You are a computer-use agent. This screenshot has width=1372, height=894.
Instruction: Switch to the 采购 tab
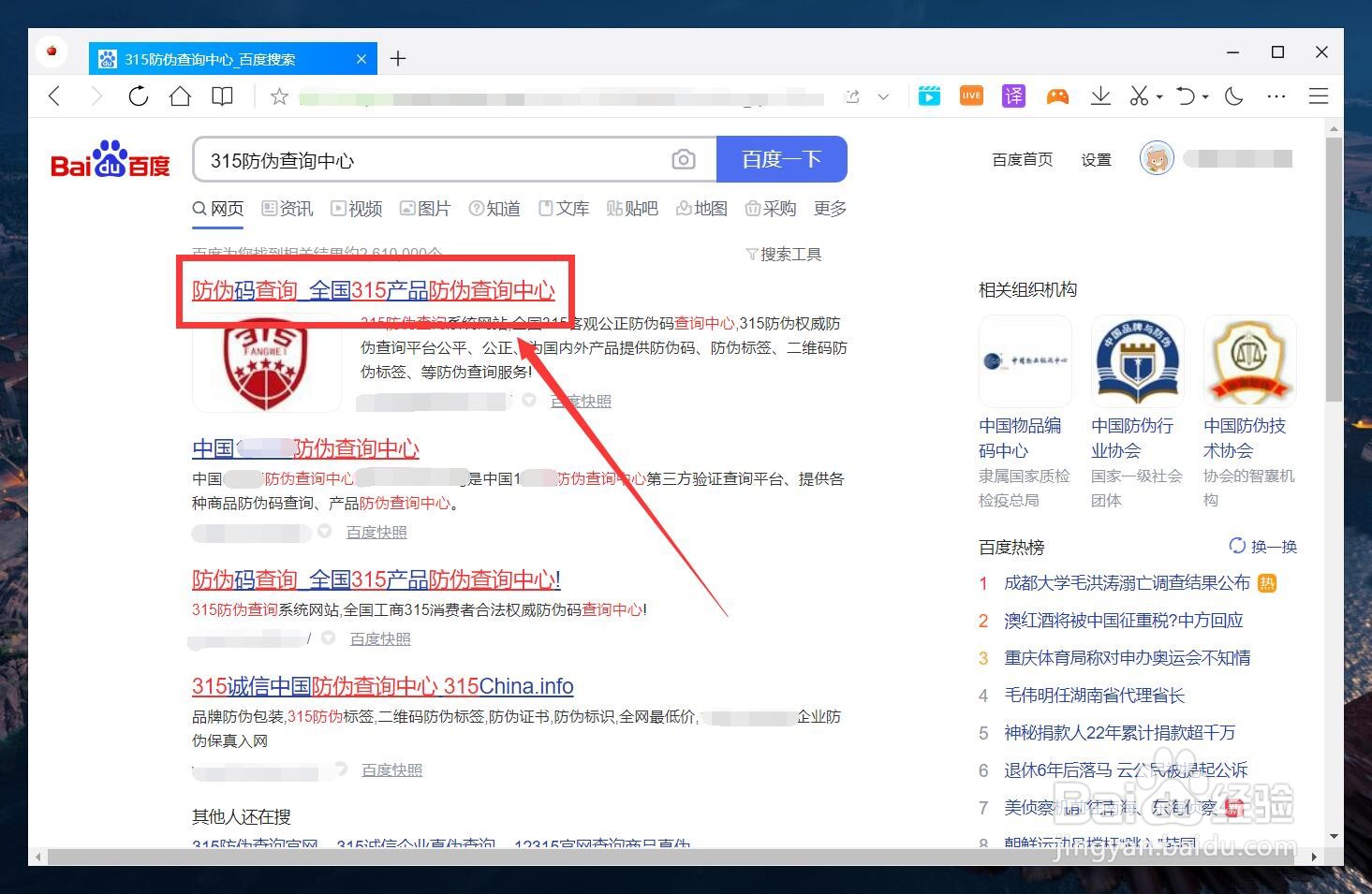point(771,209)
